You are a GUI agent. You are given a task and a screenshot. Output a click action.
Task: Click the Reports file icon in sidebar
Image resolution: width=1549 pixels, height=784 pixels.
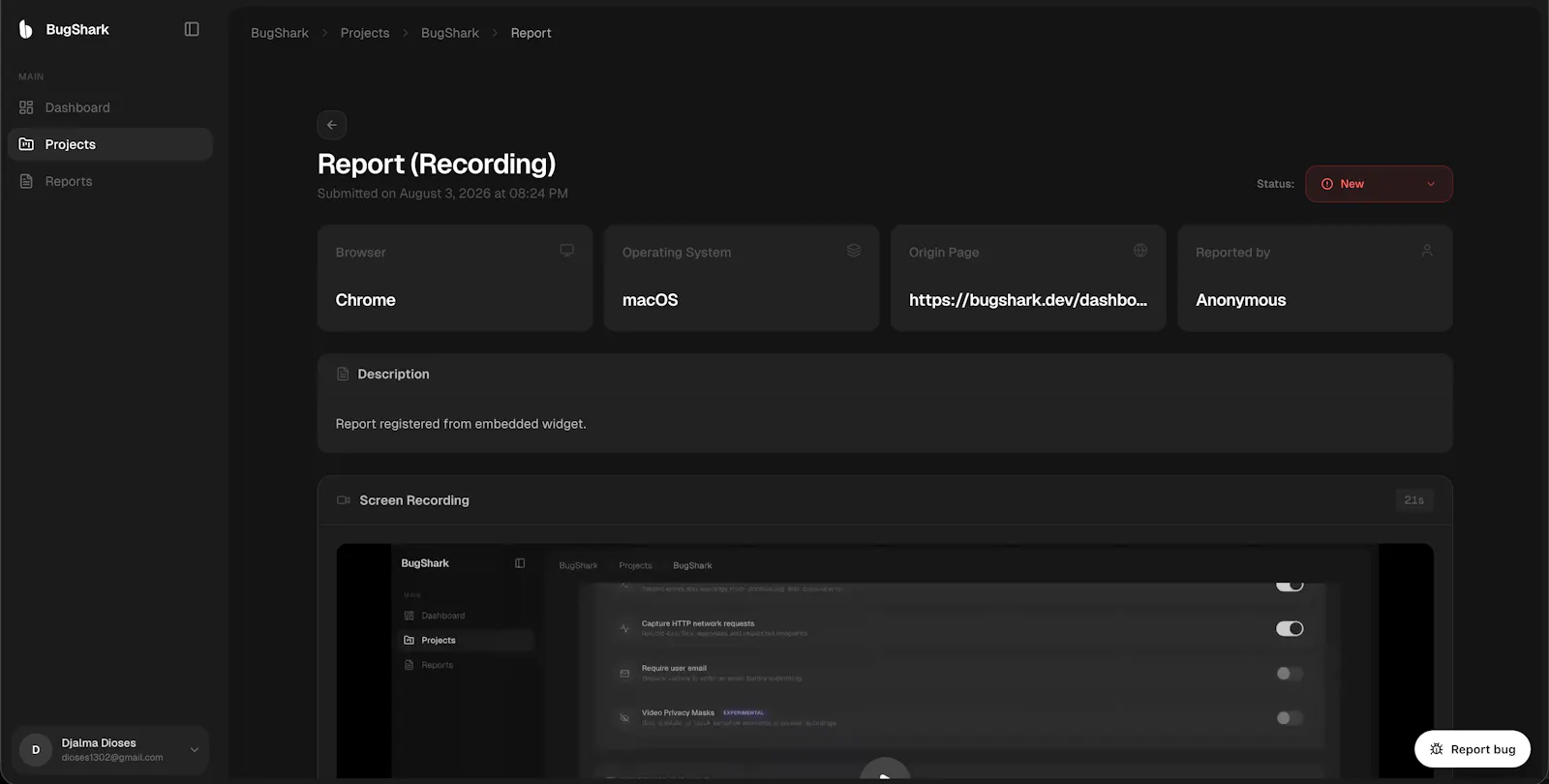point(26,181)
